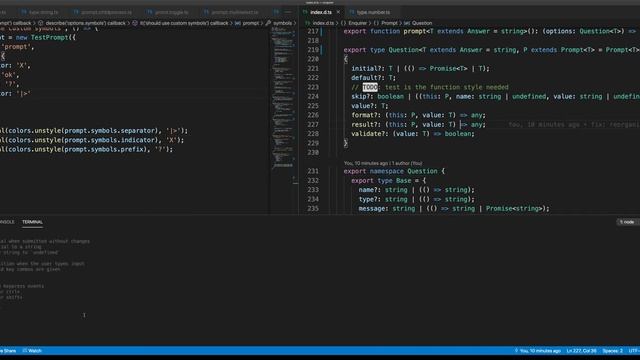Close the index.d.ts editor tab
The height and width of the screenshot is (360, 640).
pos(338,12)
